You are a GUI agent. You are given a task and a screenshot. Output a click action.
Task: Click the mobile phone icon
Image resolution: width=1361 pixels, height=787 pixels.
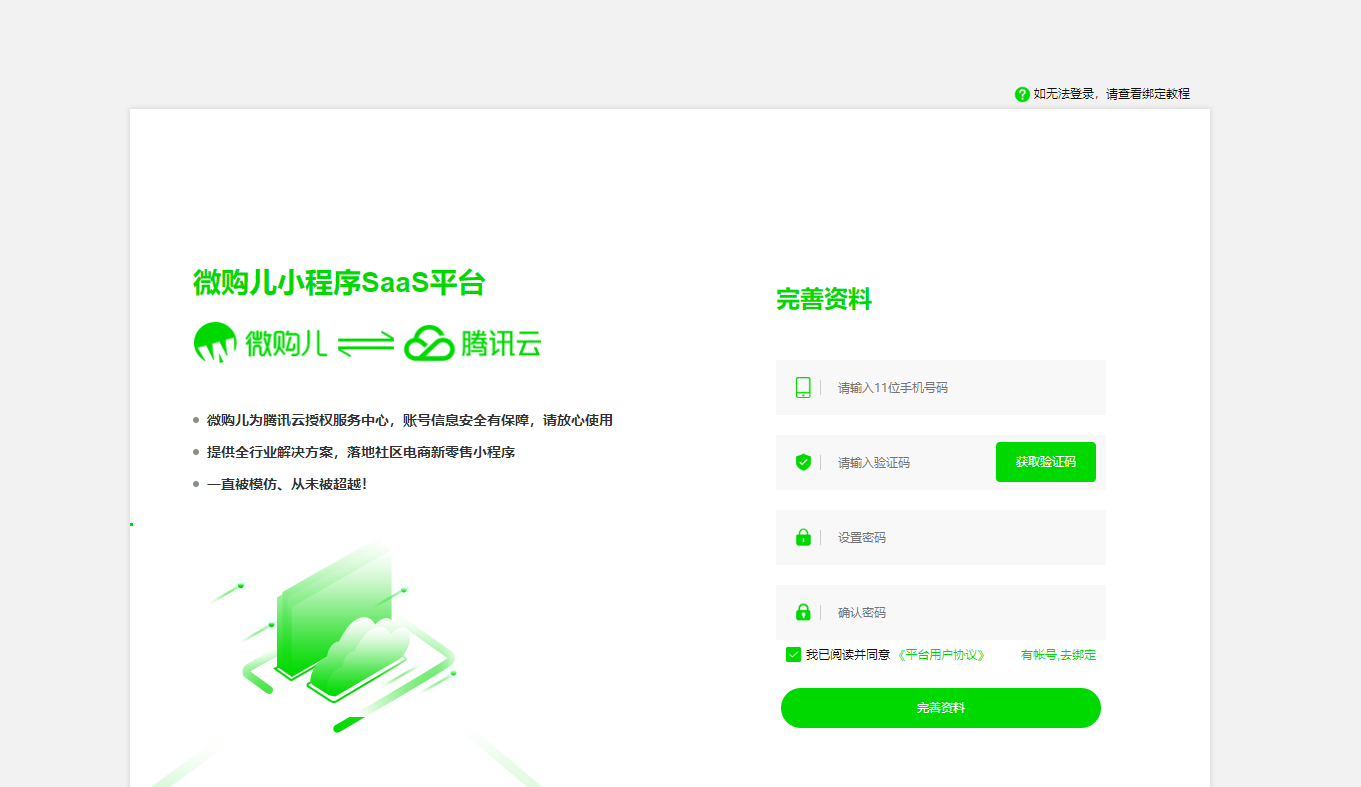[803, 388]
